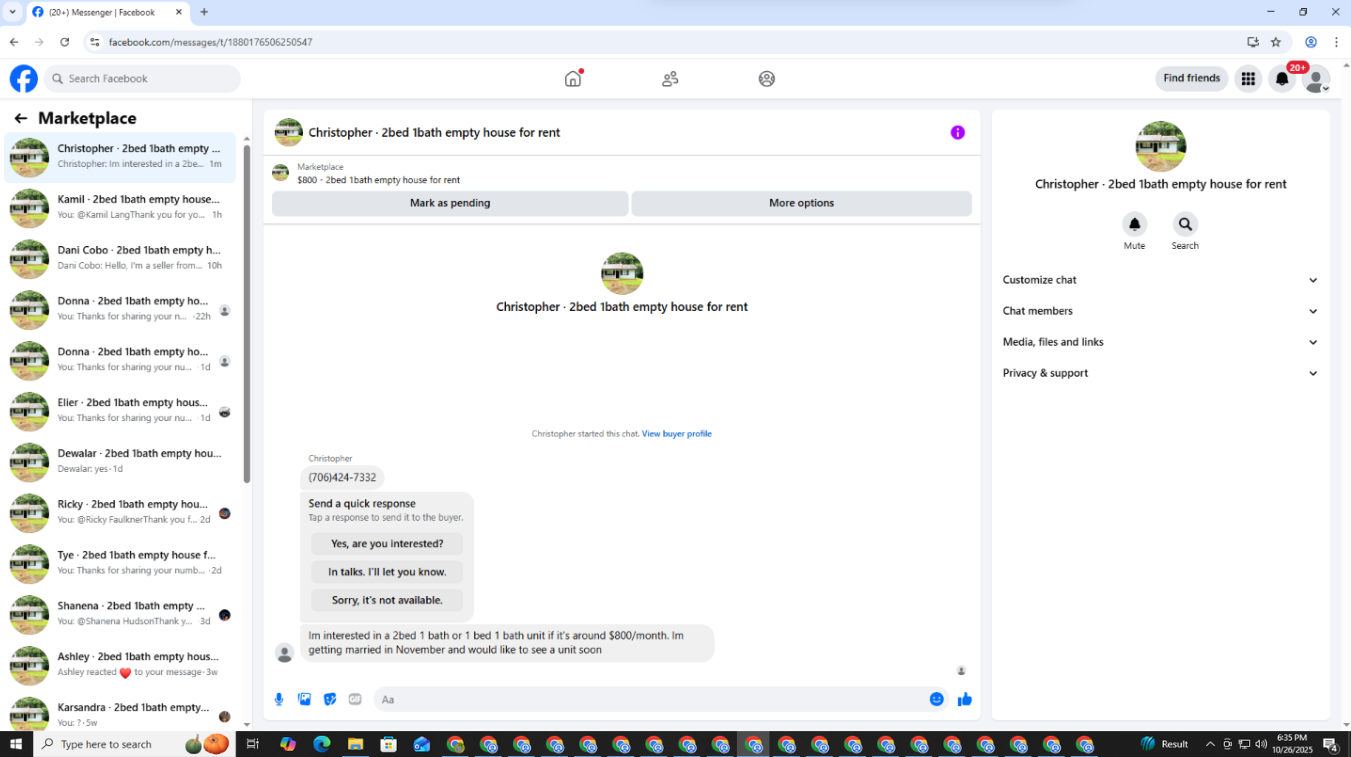The image size is (1351, 757).
Task: Click Find friends button
Action: tap(1192, 78)
